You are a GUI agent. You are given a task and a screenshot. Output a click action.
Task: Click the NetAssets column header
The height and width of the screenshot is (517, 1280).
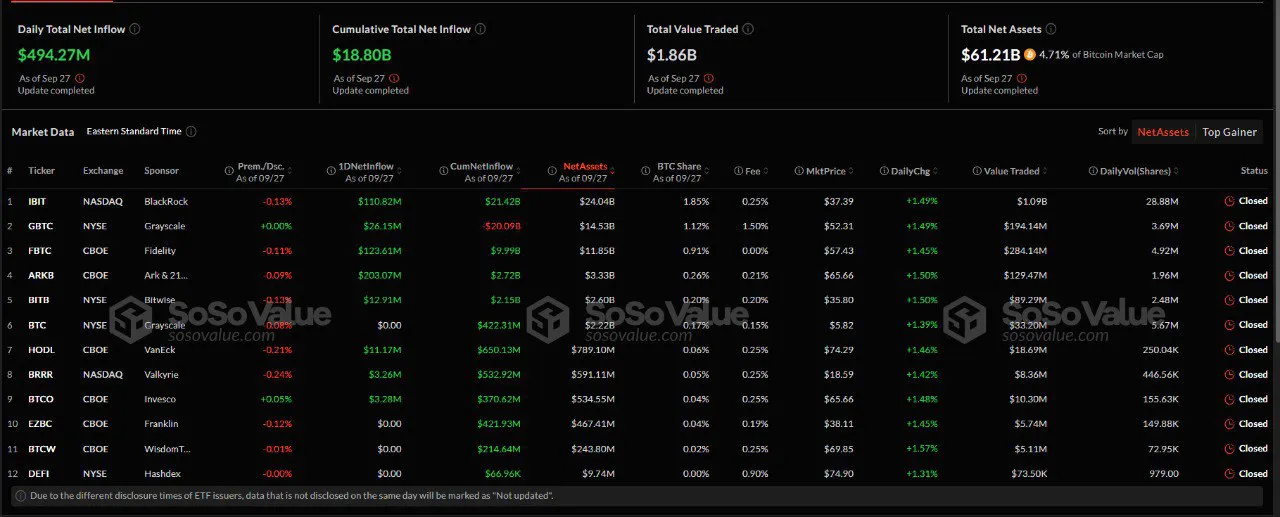click(x=585, y=167)
